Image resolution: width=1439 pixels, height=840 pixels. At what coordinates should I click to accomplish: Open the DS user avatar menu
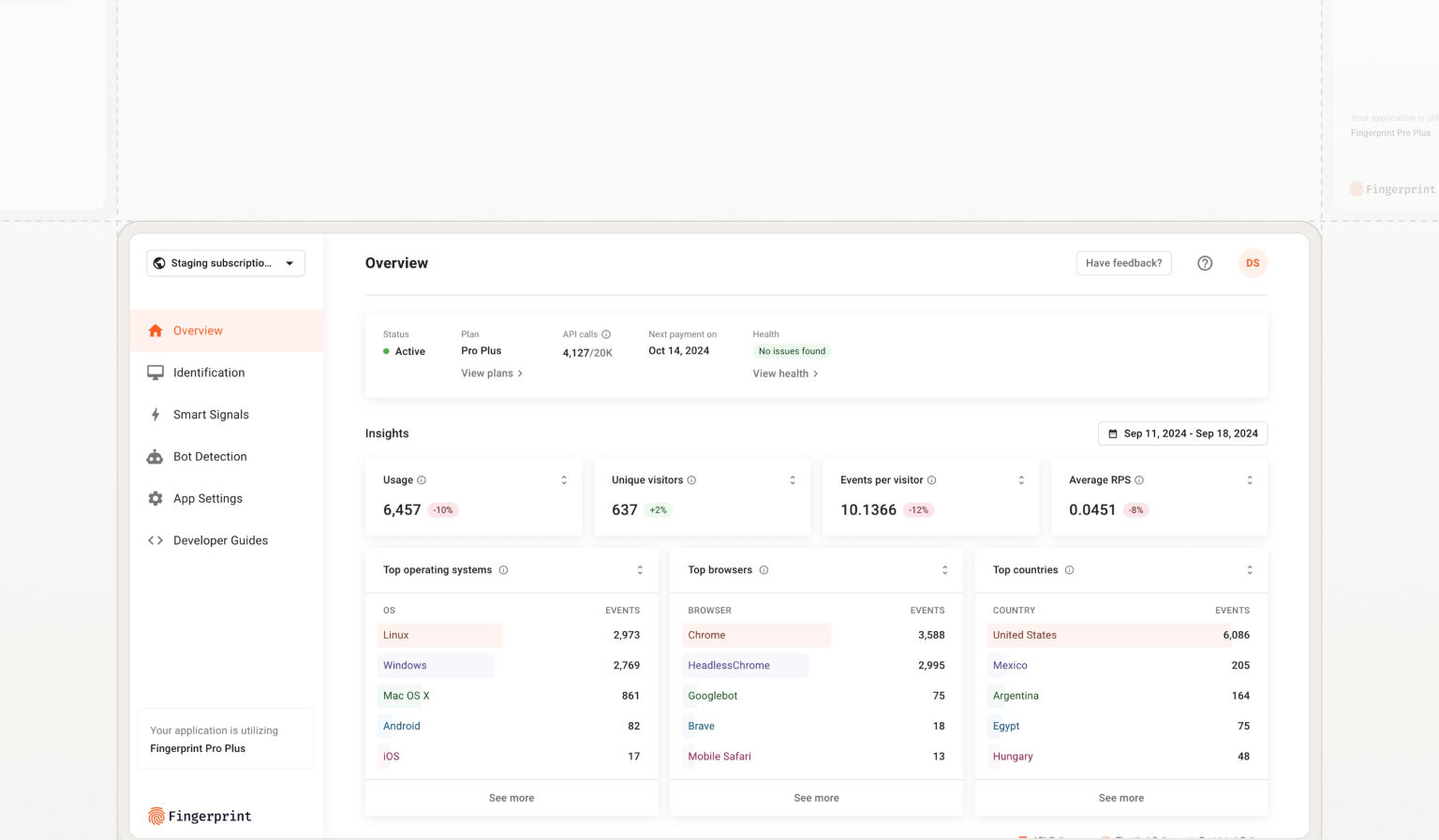[x=1253, y=263]
